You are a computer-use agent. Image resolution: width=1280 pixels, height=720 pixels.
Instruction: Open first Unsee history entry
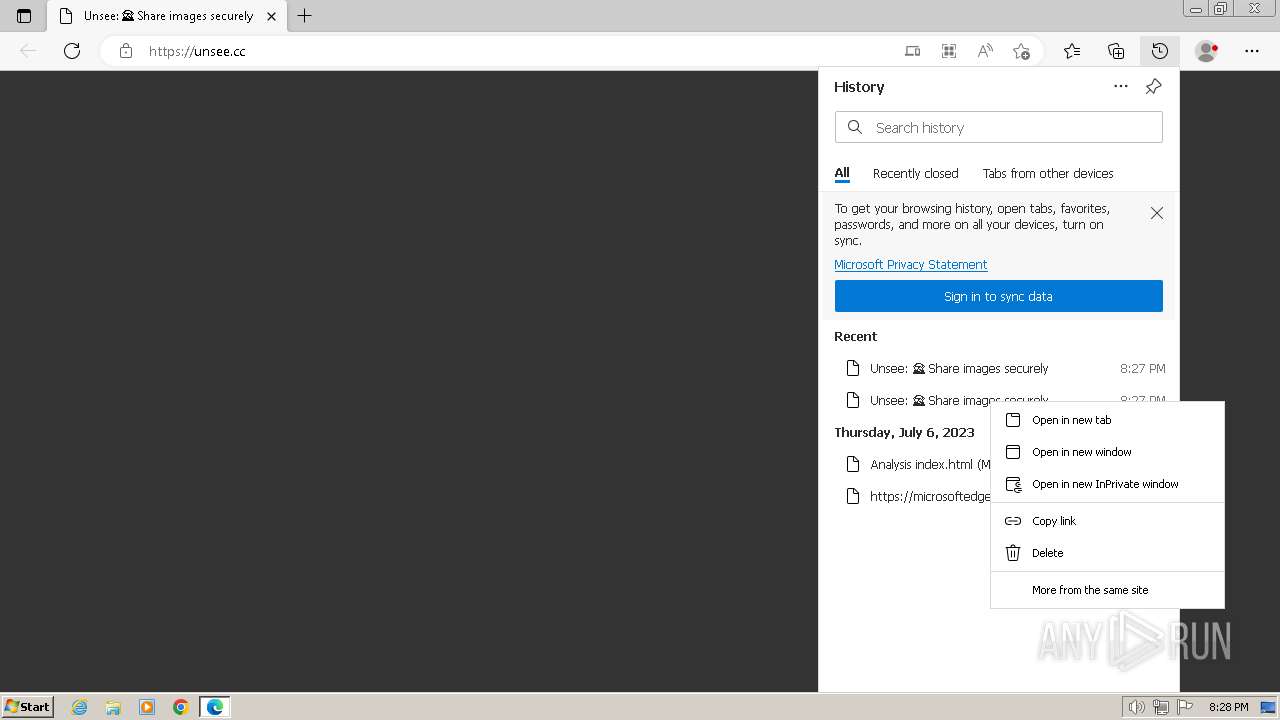click(998, 368)
